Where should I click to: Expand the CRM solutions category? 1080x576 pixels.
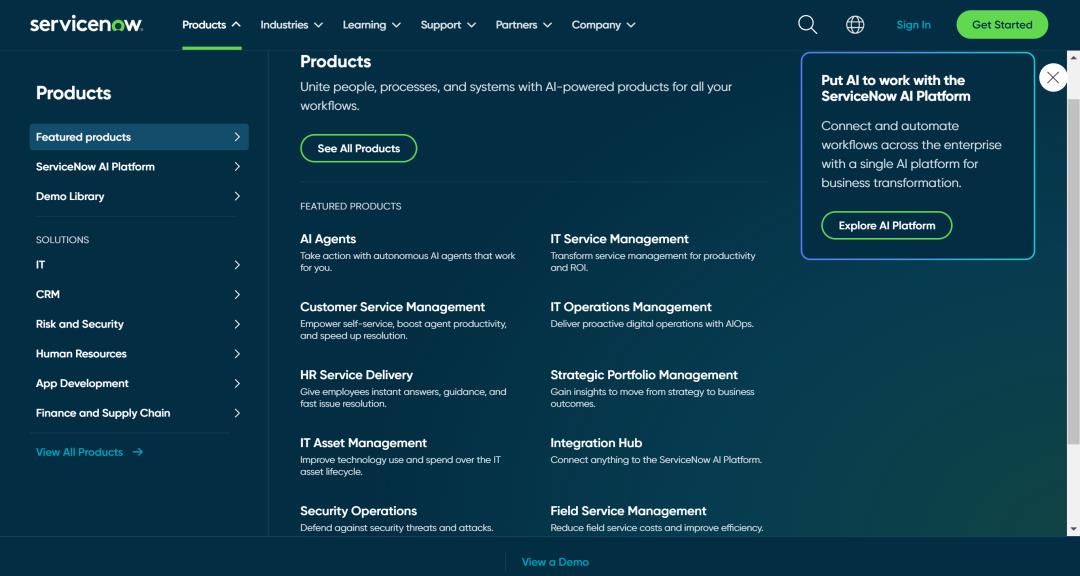point(139,294)
